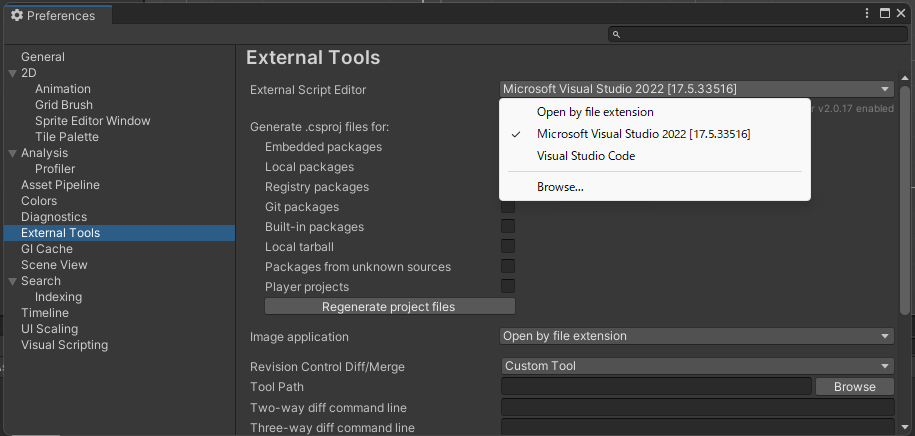The image size is (915, 436).
Task: Enable the Git packages checkbox
Action: [508, 207]
